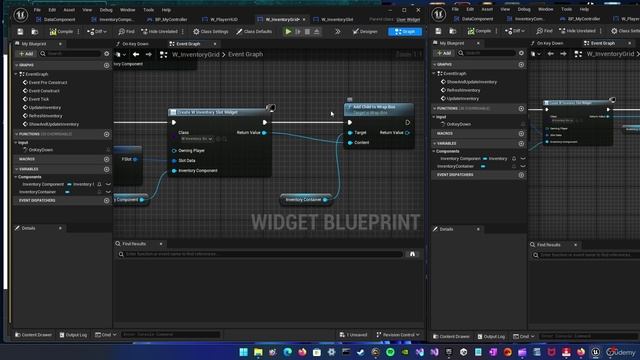Click search field in left My Blueprint panel
640x360 pixels.
click(71, 53)
